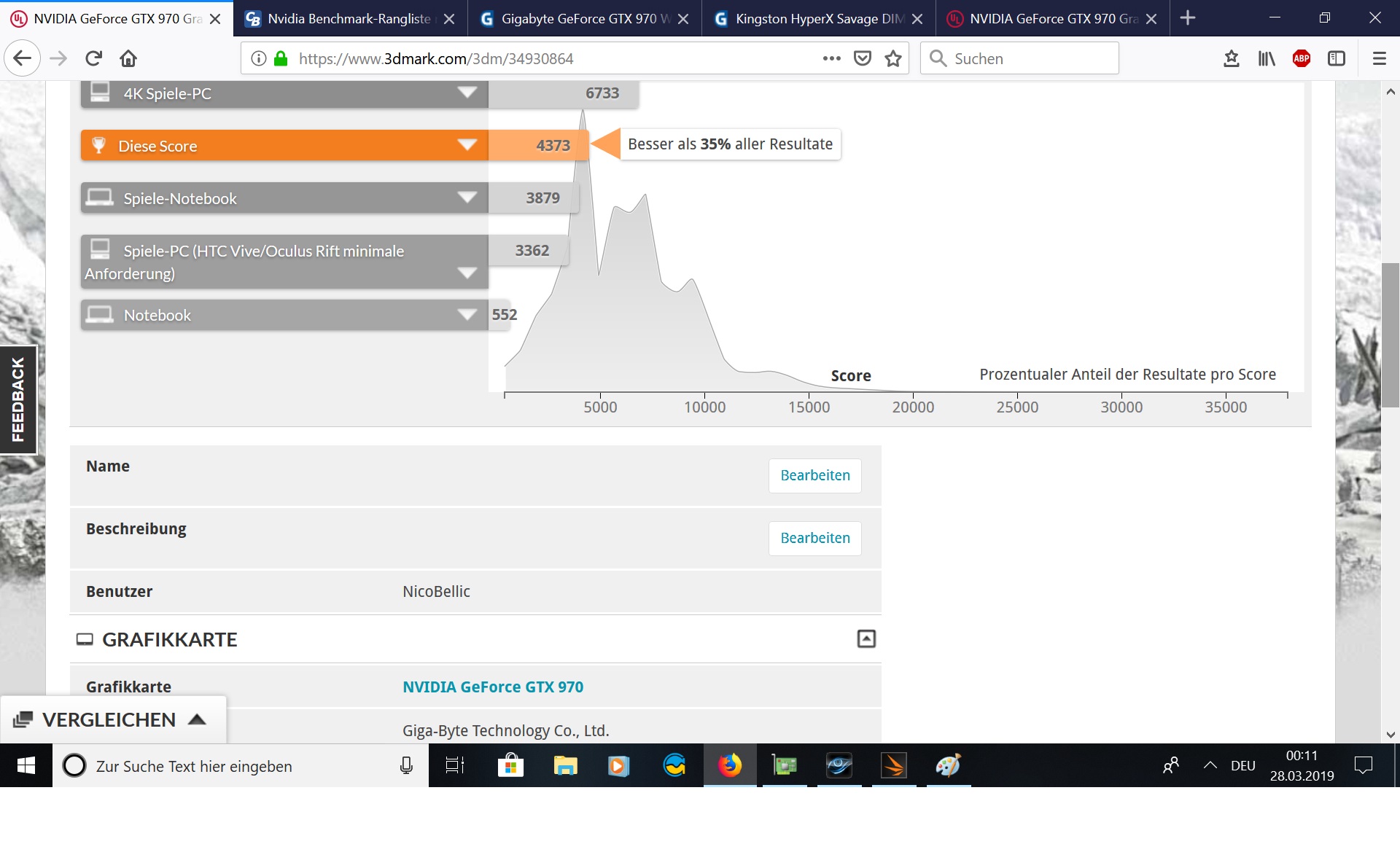The width and height of the screenshot is (1400, 844).
Task: Switch to Nvidia Benchmark-Rangliste tab
Action: pos(349,18)
